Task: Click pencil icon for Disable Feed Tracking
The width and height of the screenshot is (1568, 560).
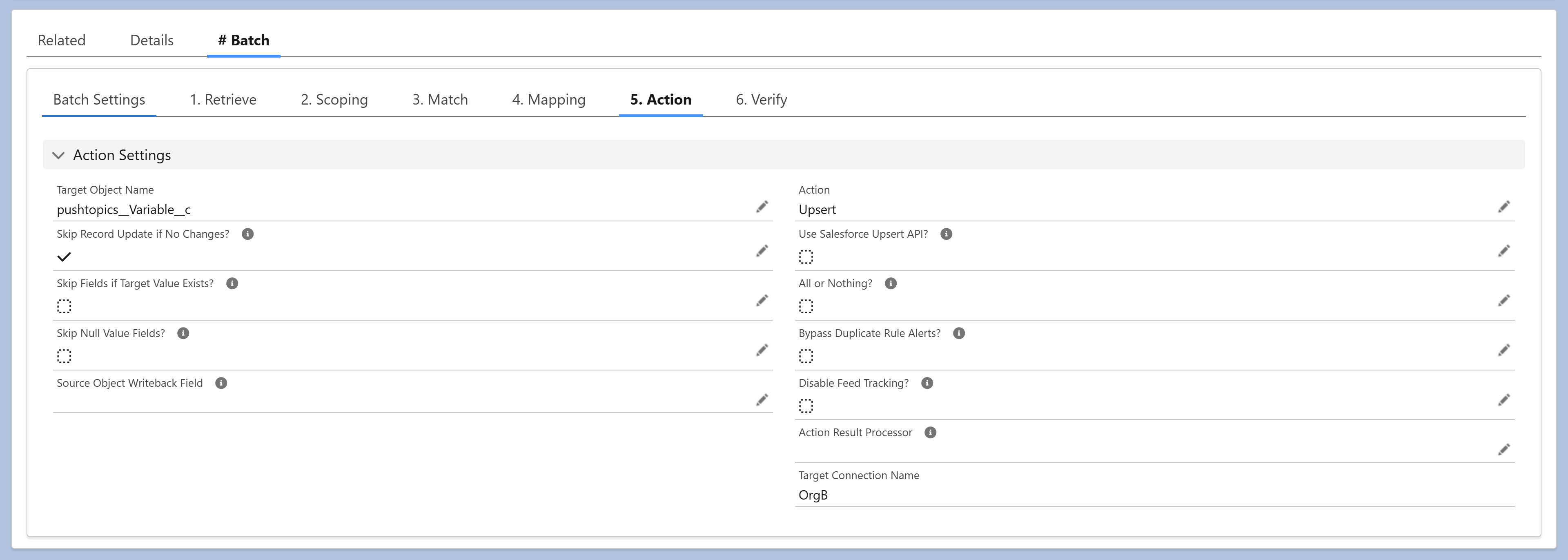Action: (1503, 400)
